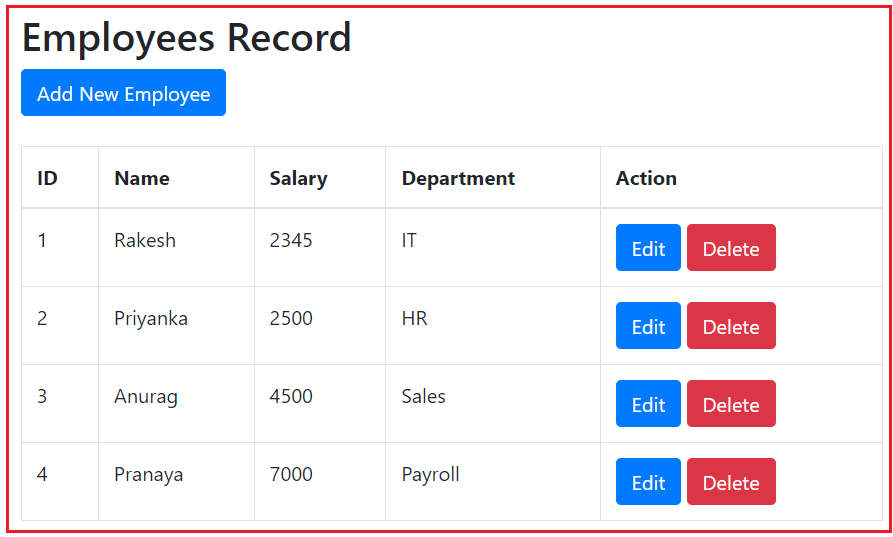Delete Rakesh's employee record

click(731, 248)
